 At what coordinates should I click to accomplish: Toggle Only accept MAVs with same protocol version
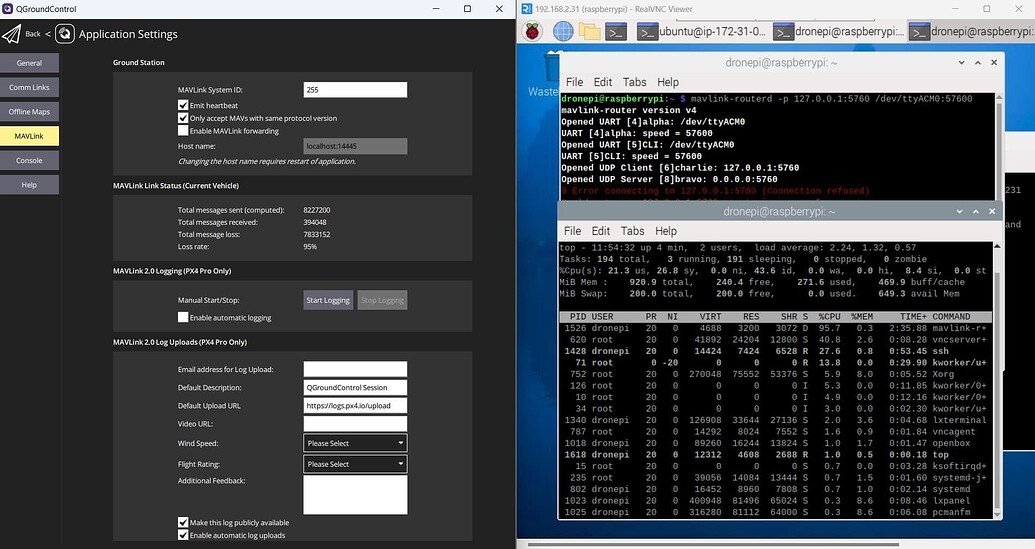(x=183, y=118)
